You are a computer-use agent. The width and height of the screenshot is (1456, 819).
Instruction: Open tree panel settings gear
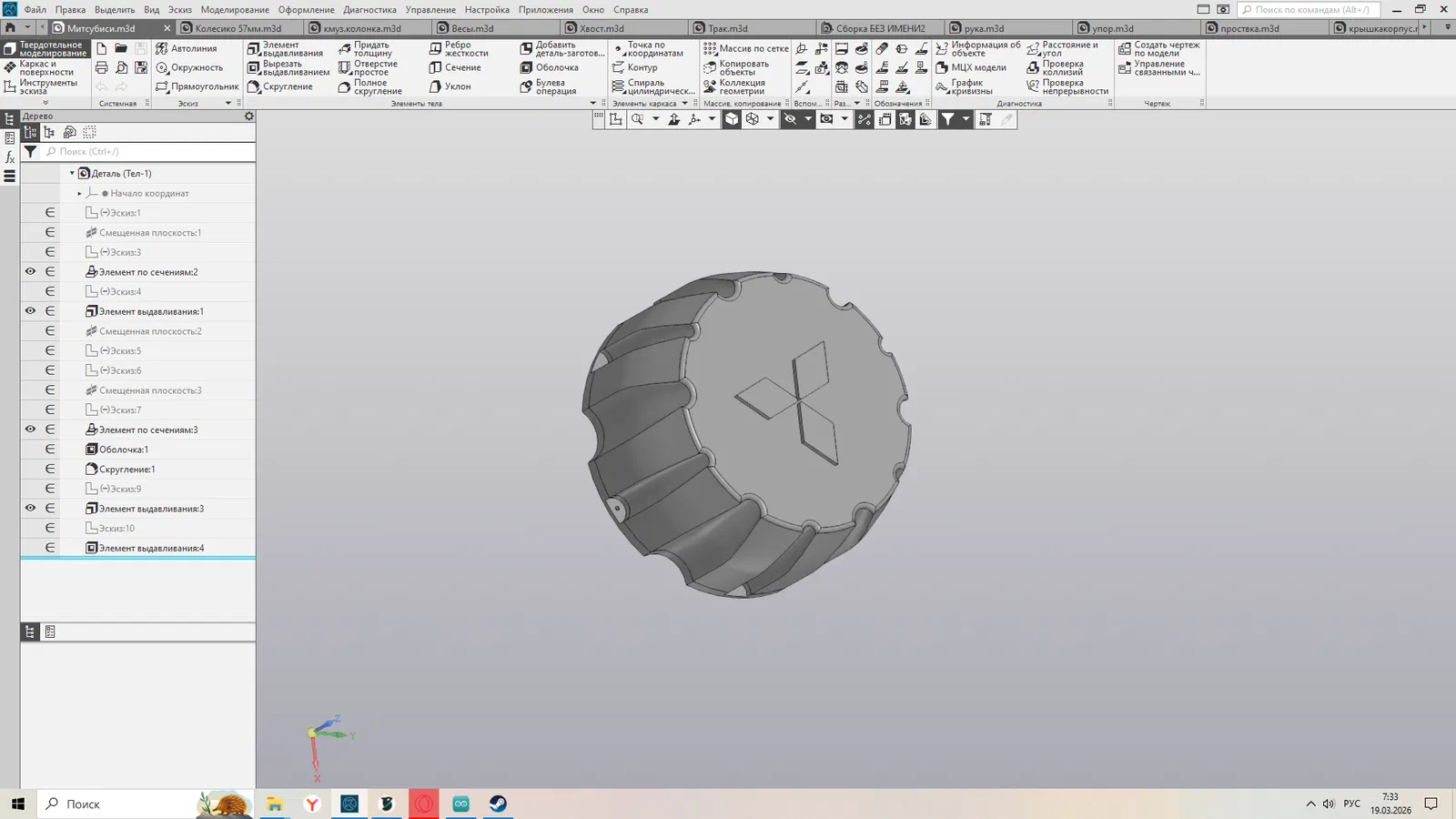pos(248,116)
